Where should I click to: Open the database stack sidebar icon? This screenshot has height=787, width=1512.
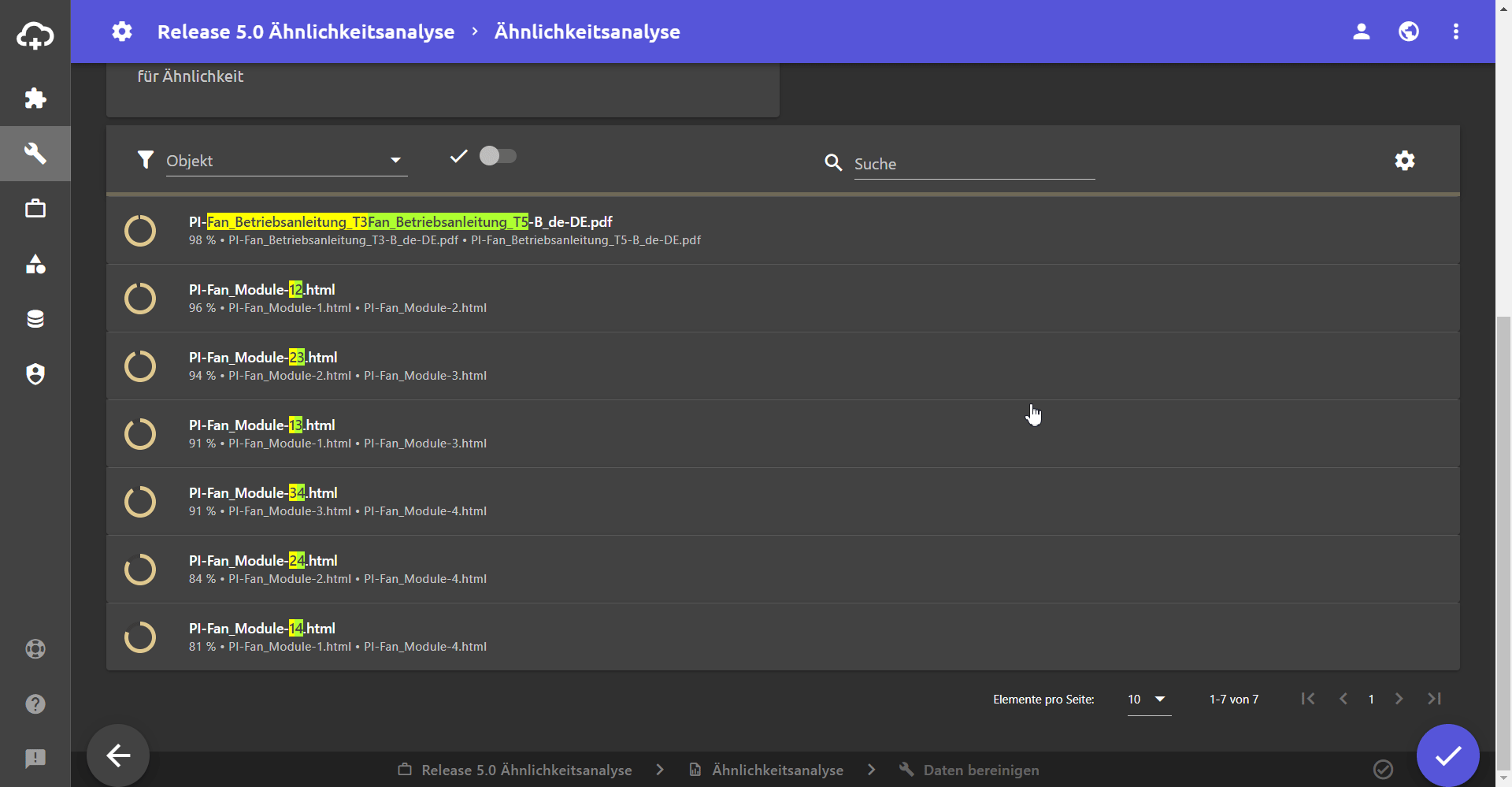point(35,319)
